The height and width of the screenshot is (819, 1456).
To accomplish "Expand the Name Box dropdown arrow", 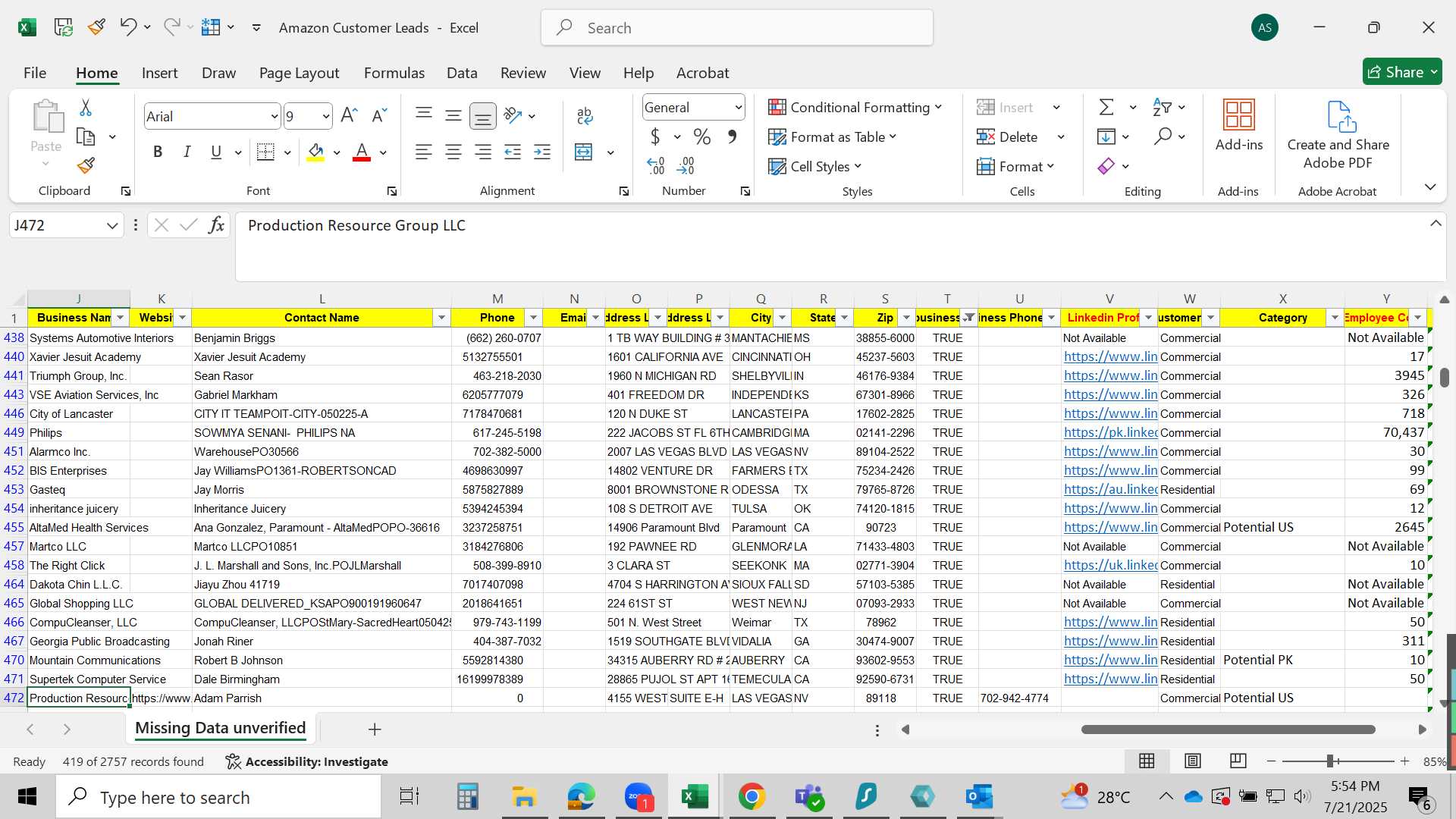I will pos(112,225).
